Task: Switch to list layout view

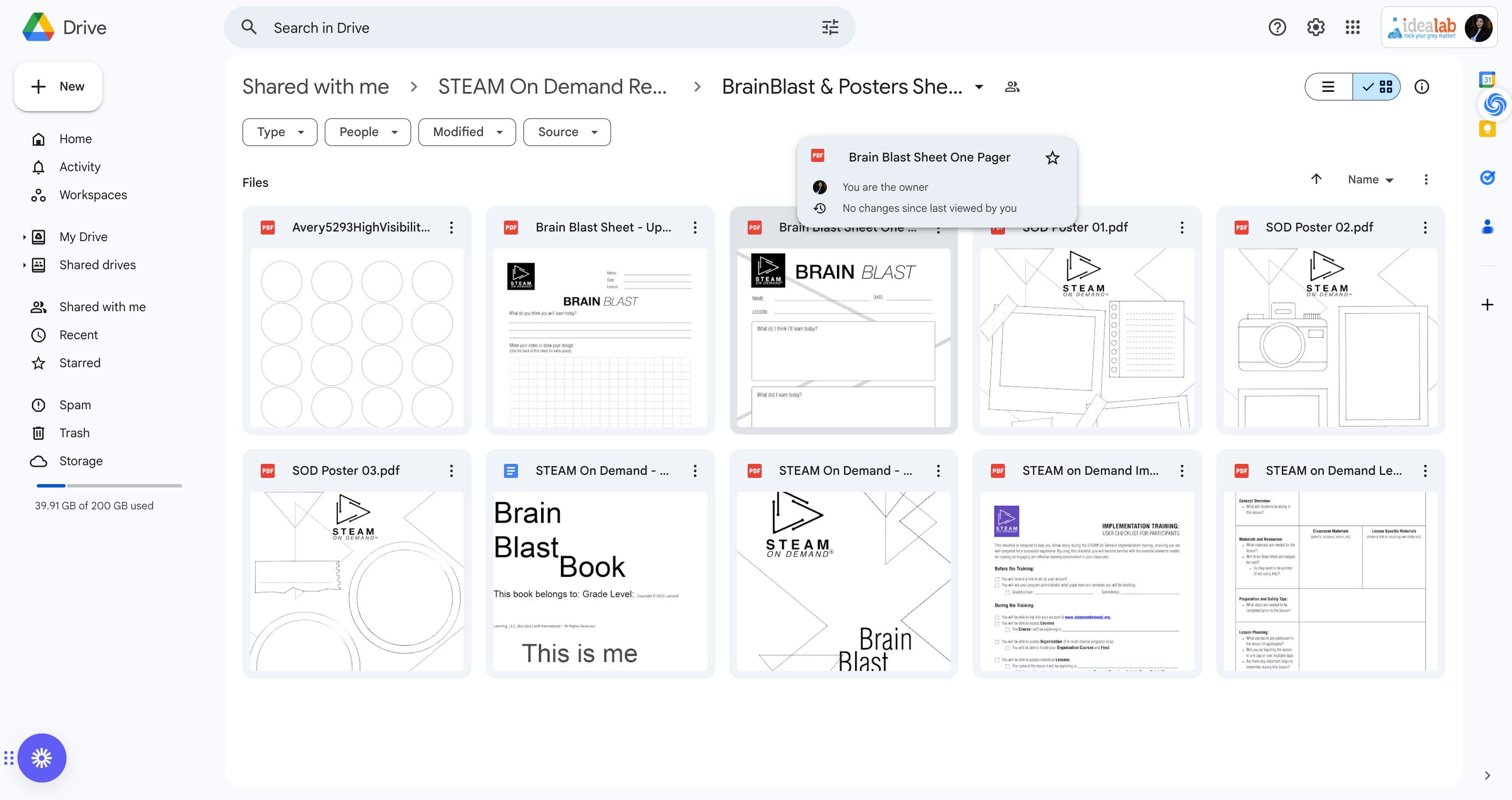Action: click(x=1328, y=87)
